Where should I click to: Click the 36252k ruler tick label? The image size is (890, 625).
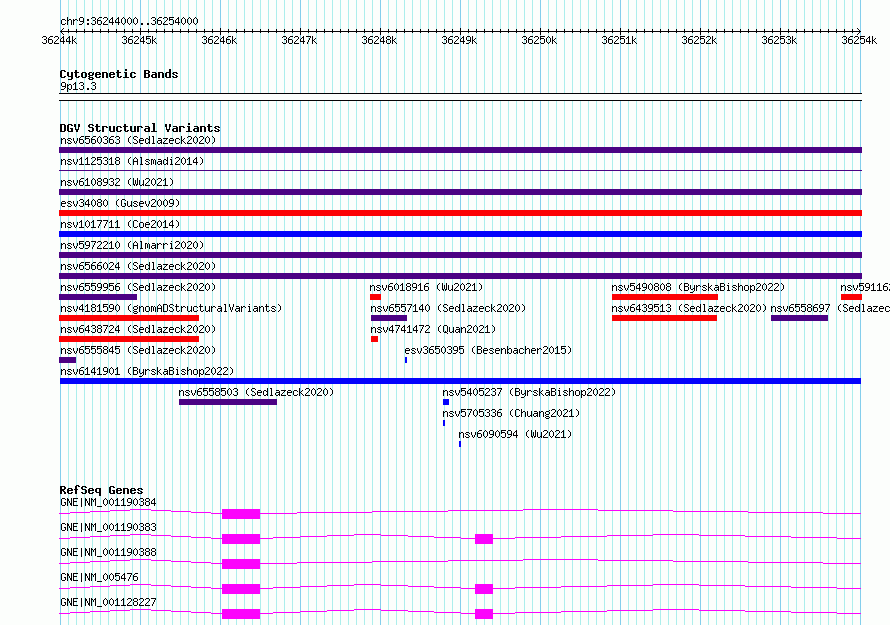click(x=699, y=40)
